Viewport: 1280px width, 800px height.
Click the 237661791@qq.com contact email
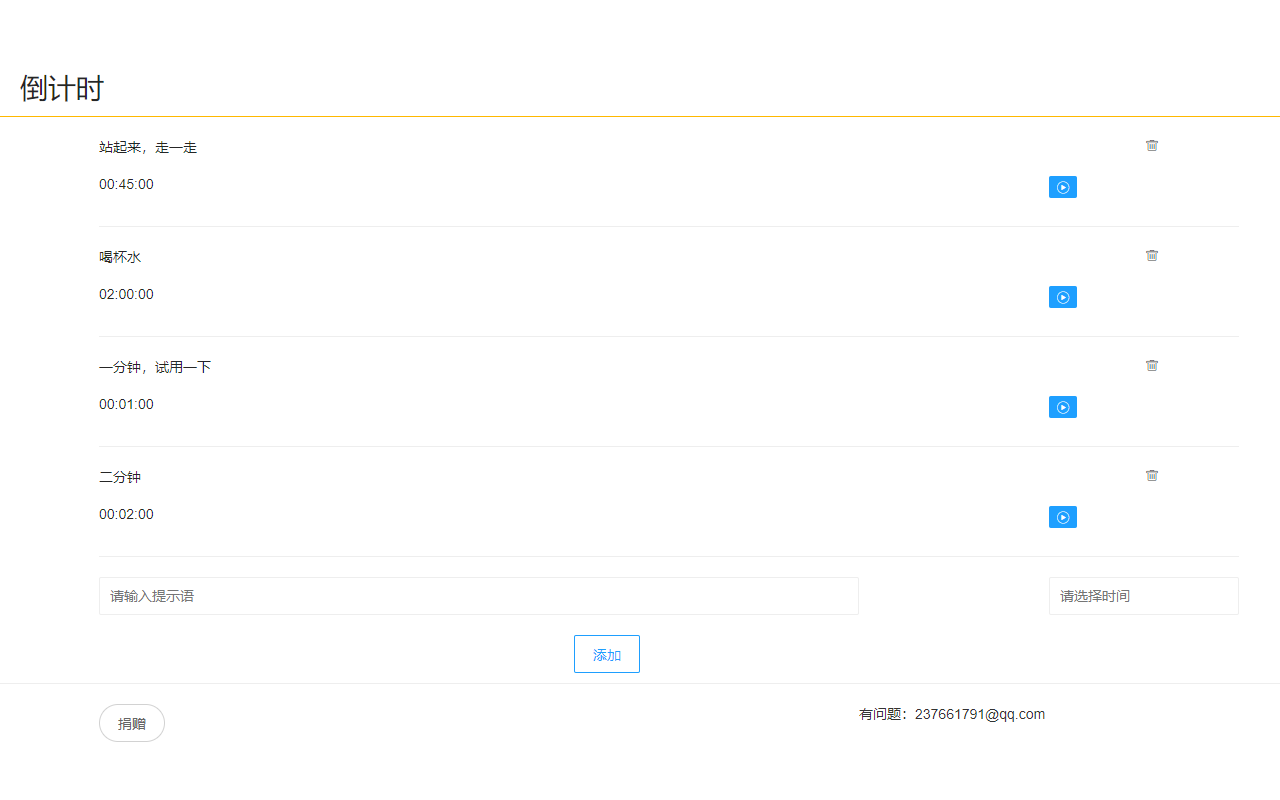click(x=980, y=714)
